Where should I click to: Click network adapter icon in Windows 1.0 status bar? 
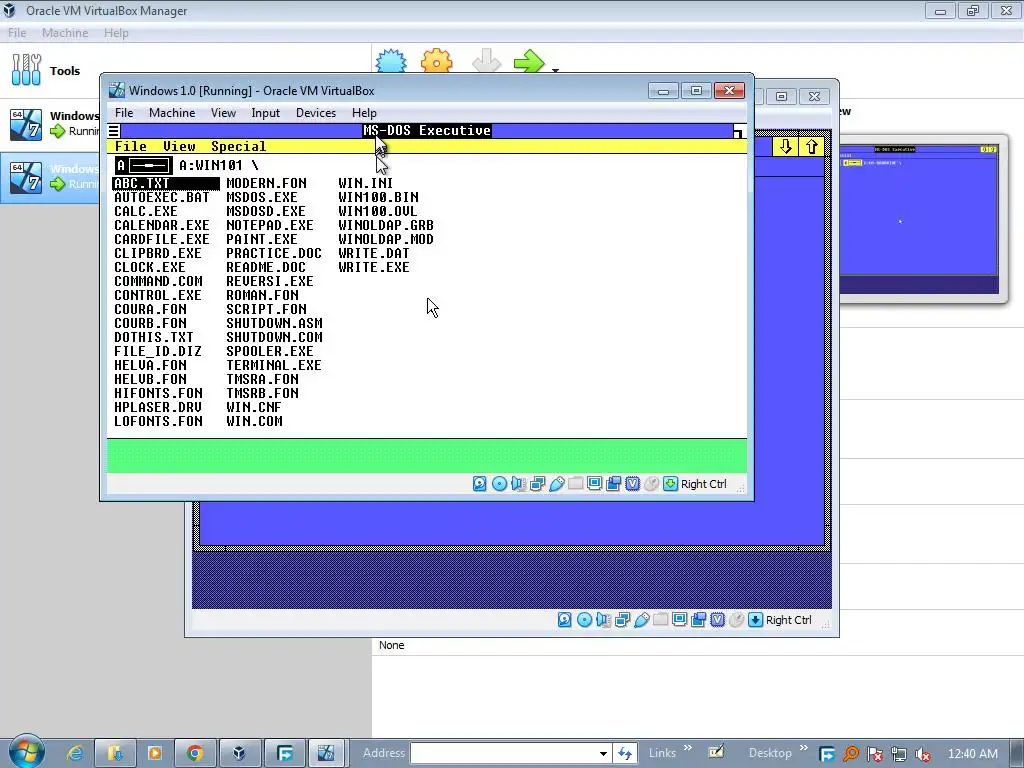pyautogui.click(x=537, y=484)
